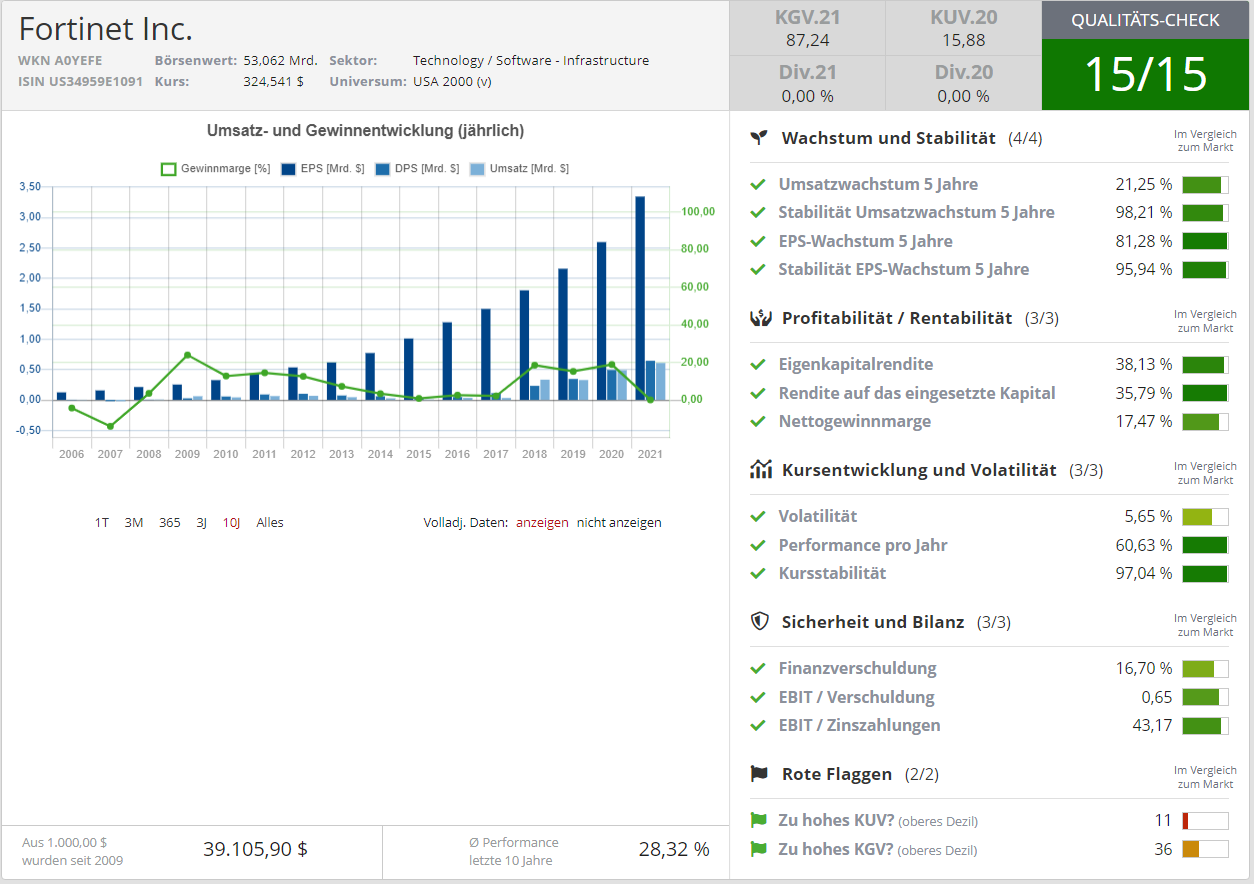
Task: Click the checkmark next to Stabilität Umsatzwachstum 5 Jahre
Action: [x=758, y=213]
